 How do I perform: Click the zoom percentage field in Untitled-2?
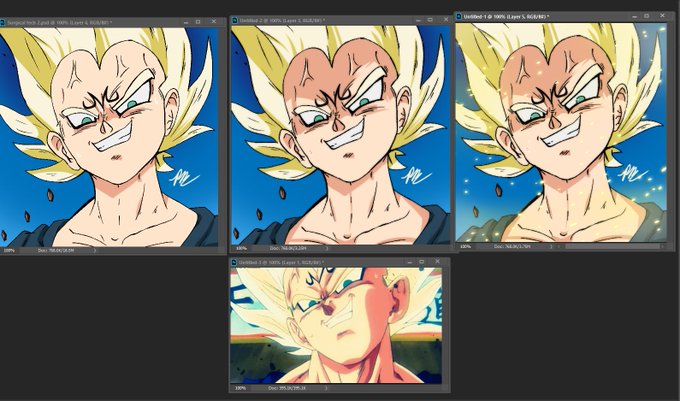pos(241,248)
